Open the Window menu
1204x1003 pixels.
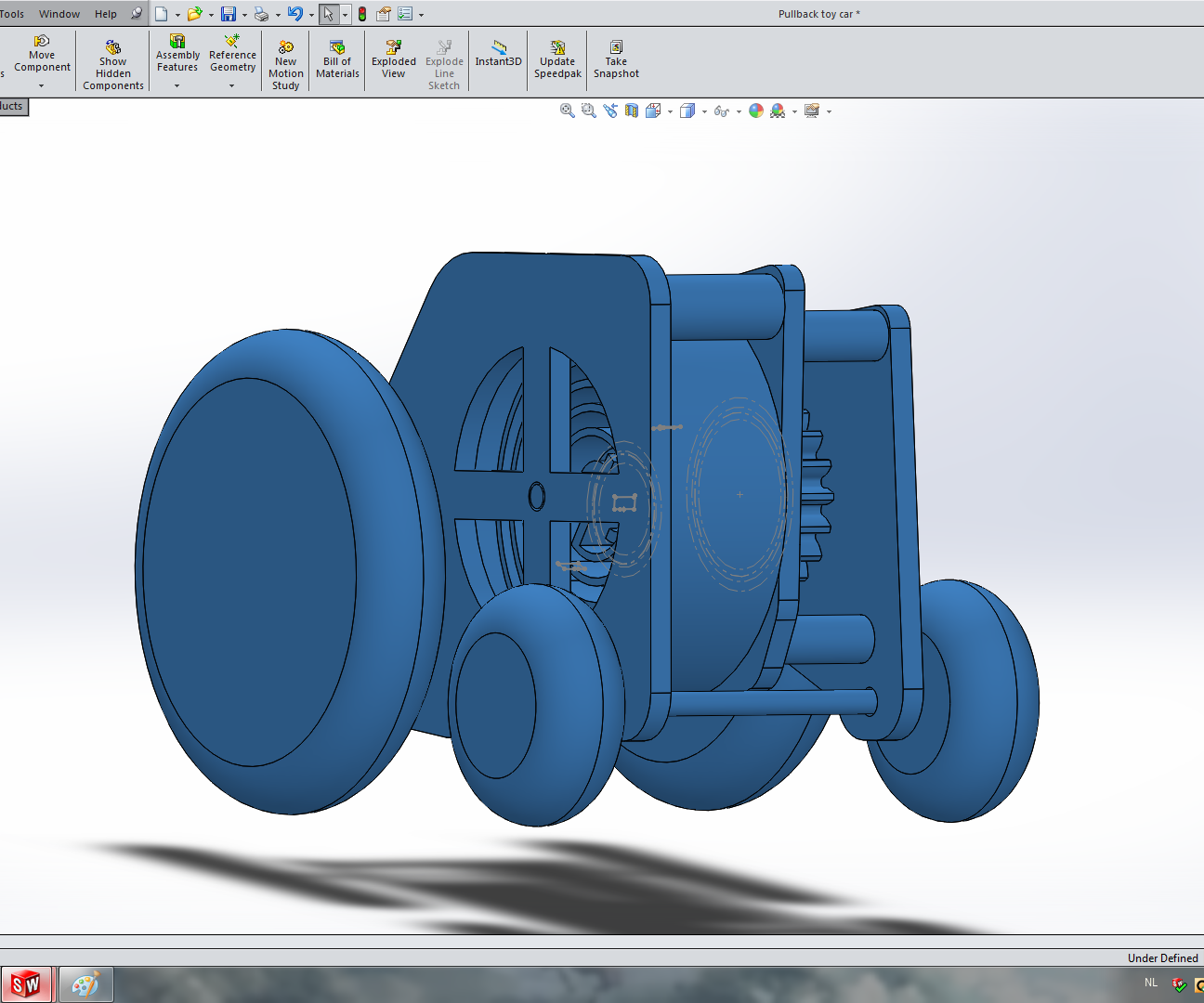pos(59,13)
